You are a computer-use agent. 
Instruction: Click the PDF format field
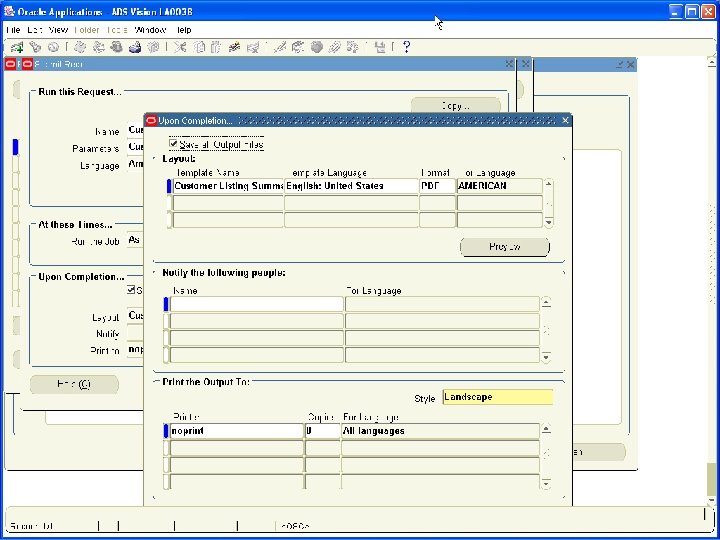tap(437, 186)
